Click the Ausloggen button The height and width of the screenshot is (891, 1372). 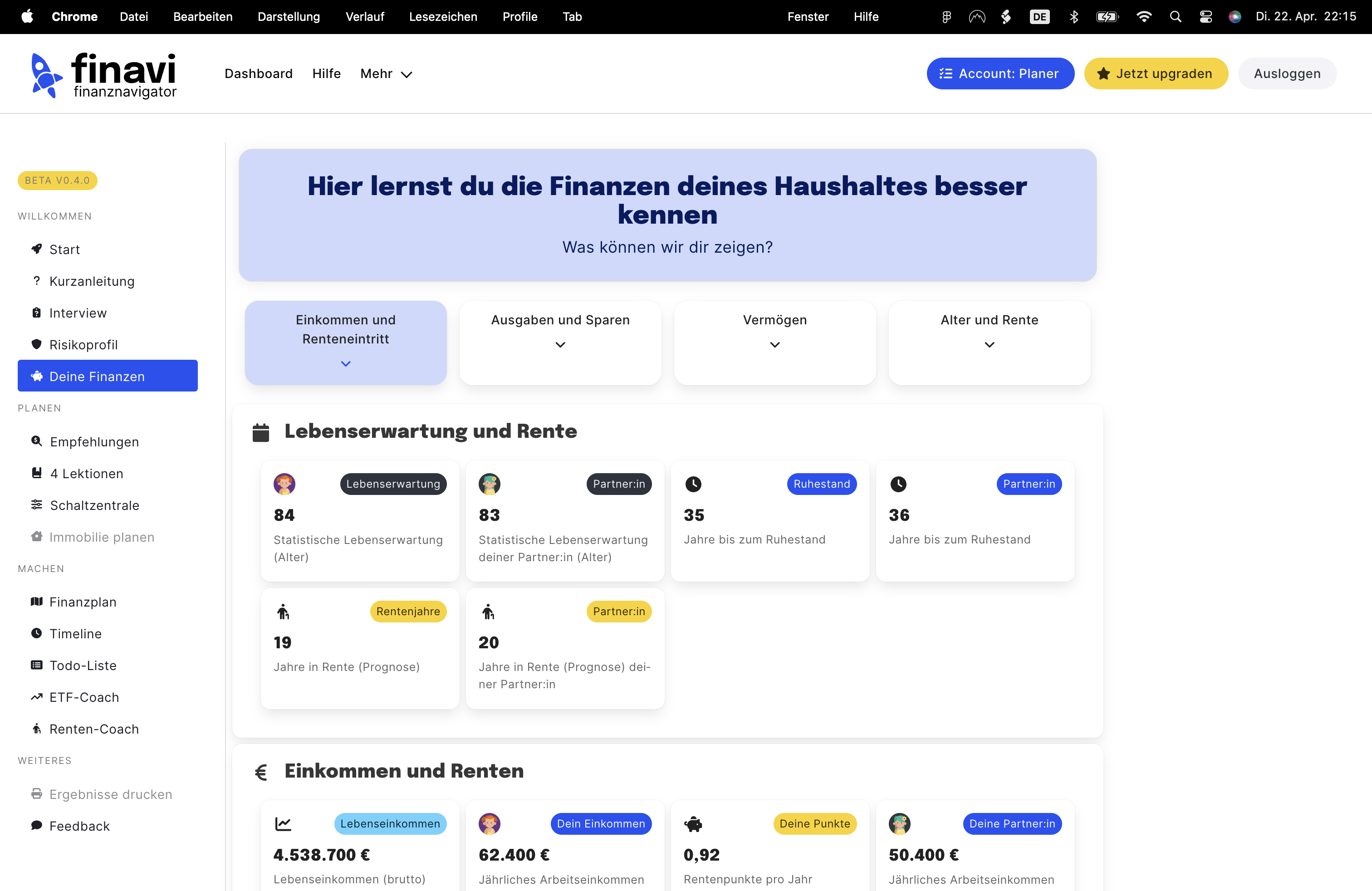(1287, 74)
